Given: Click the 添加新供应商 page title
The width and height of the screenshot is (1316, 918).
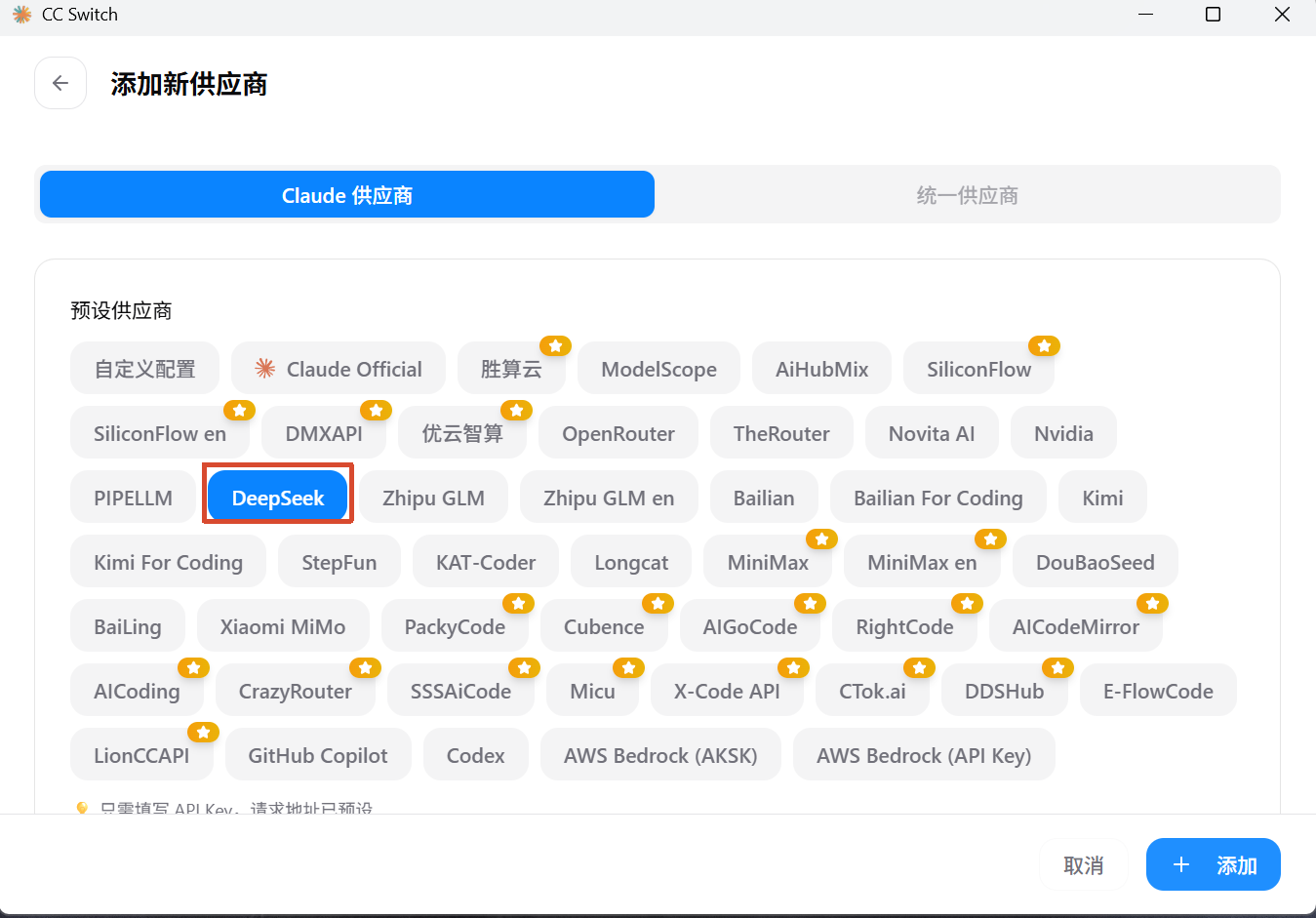Looking at the screenshot, I should pos(189,84).
